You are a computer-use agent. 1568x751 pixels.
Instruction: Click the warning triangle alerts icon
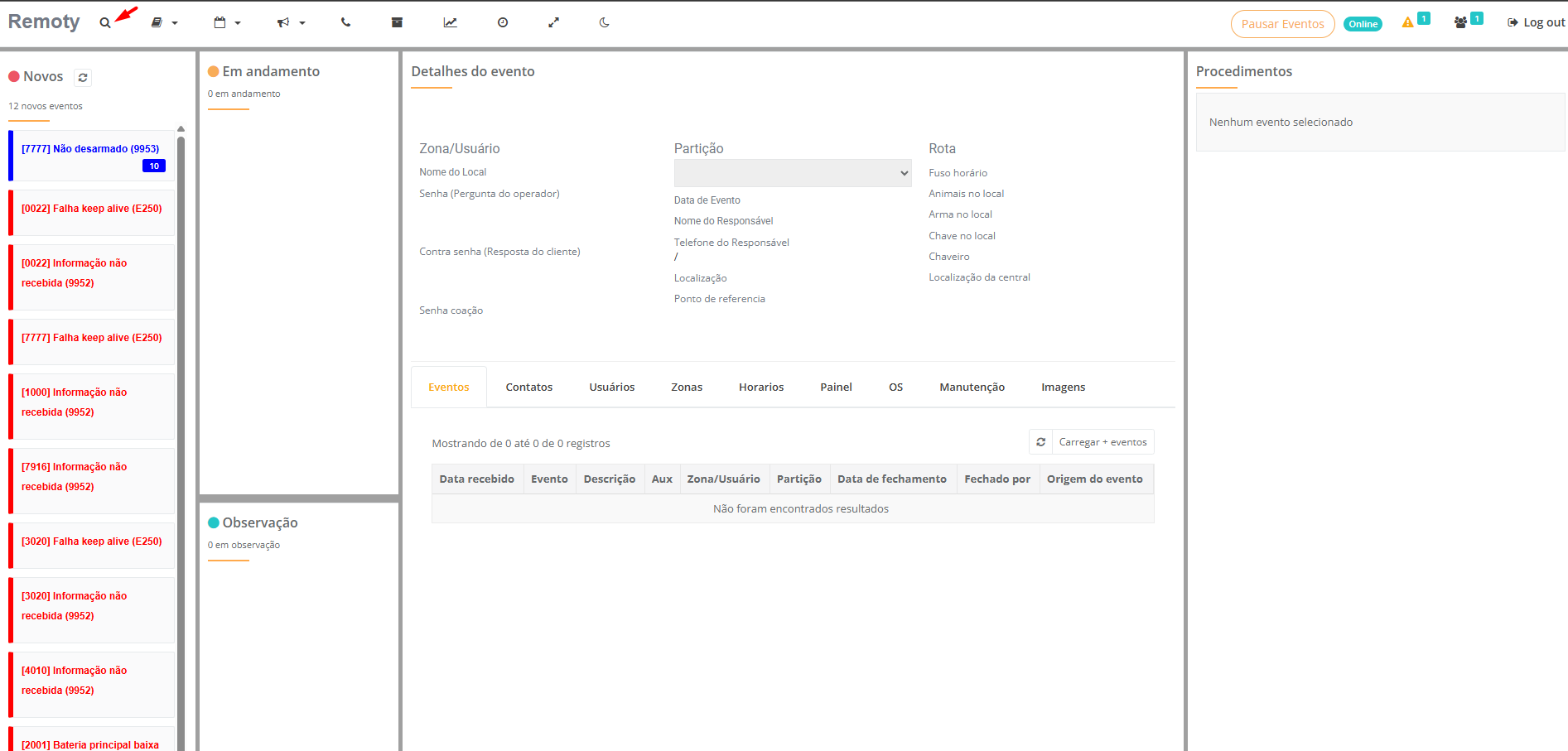tap(1407, 22)
